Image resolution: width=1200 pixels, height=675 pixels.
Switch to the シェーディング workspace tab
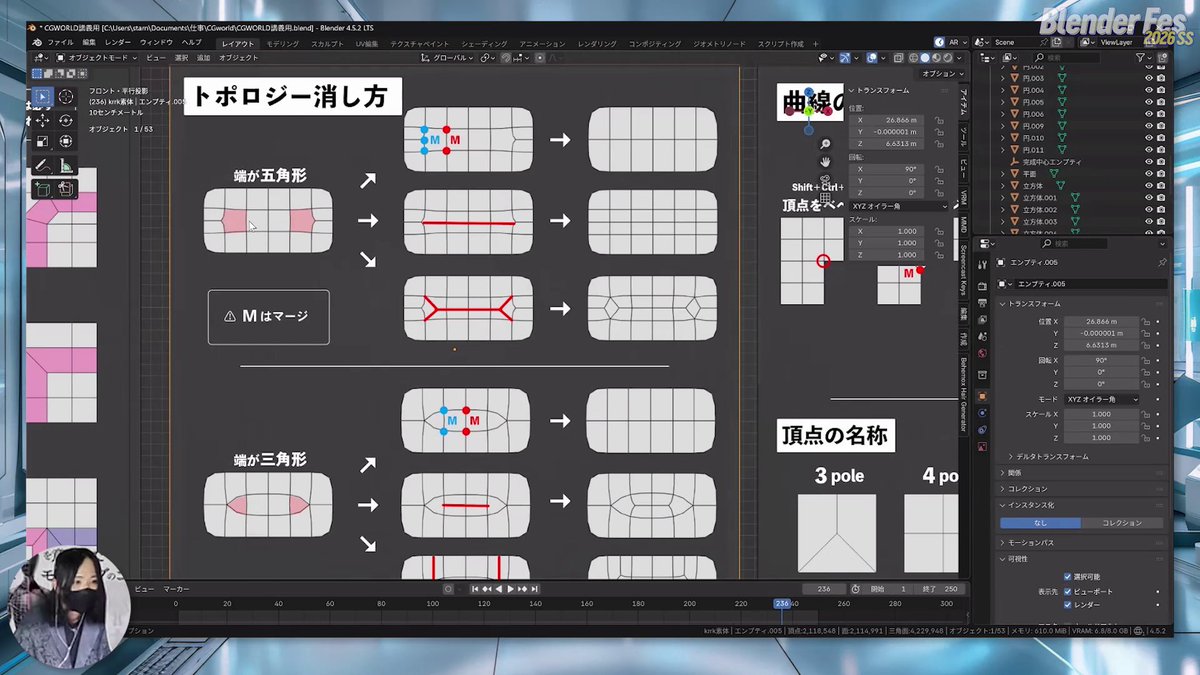tap(484, 44)
